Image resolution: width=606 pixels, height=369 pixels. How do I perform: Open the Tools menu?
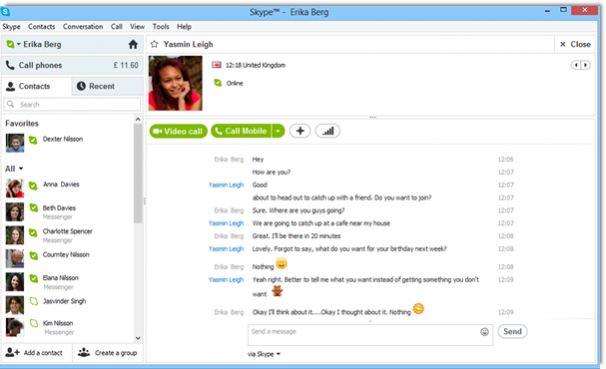click(161, 27)
